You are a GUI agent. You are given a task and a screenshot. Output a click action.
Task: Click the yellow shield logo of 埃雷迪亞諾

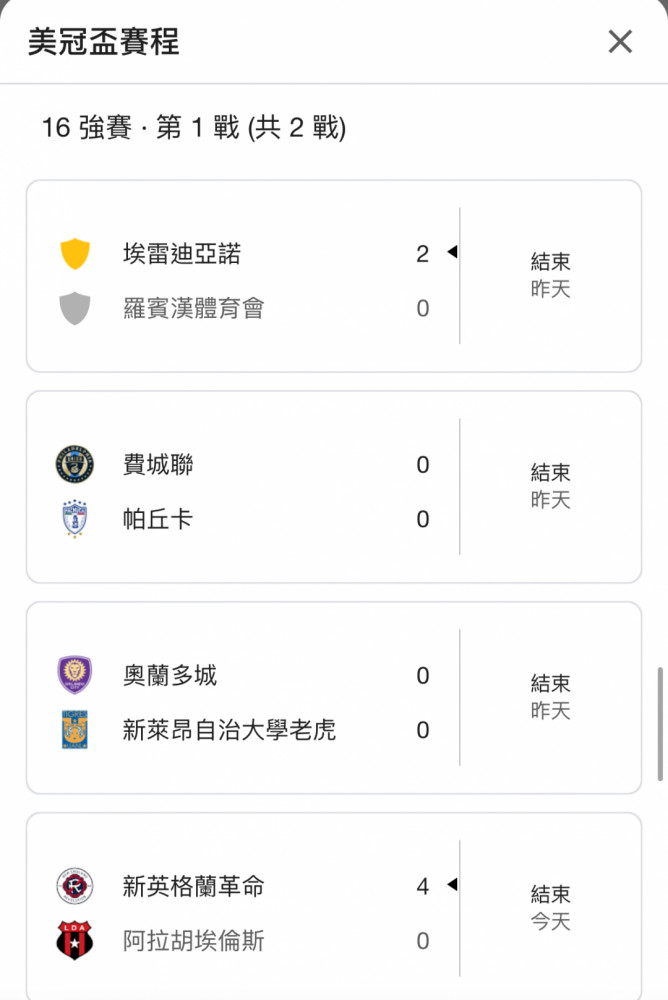point(75,254)
